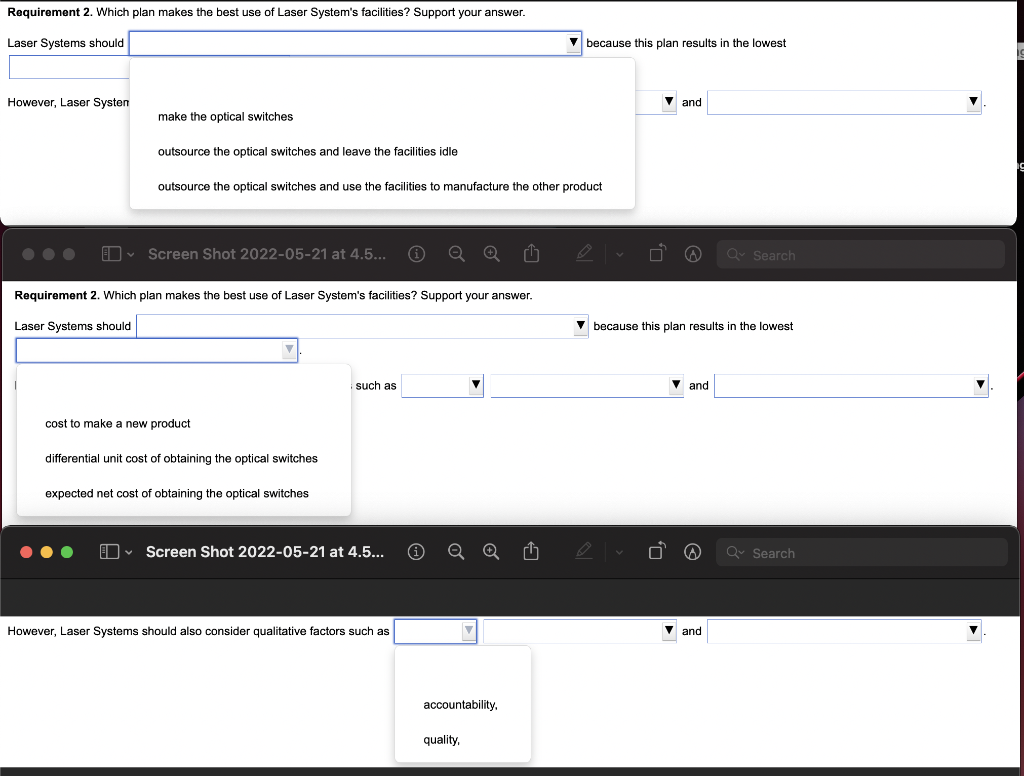Click inactive Preview window title 'Screen Shot 2022-05-21'
This screenshot has height=776, width=1024.
tap(266, 254)
